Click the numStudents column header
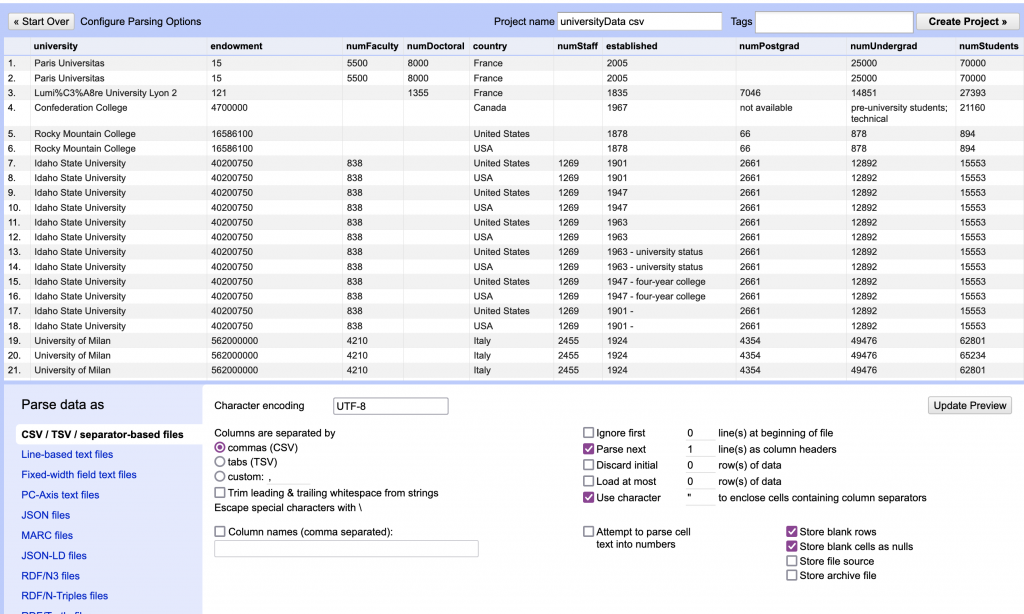The height and width of the screenshot is (614, 1024). tap(989, 46)
